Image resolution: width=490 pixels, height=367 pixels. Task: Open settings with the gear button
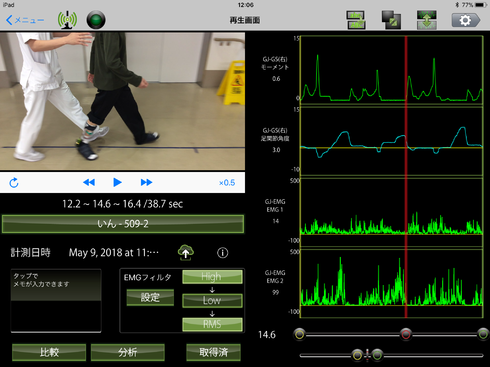pyautogui.click(x=466, y=20)
